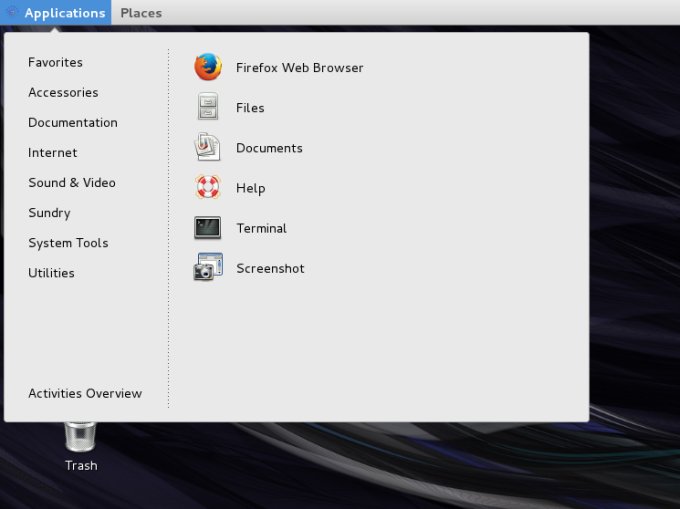Open the Places menu
The image size is (680, 509).
[x=141, y=13]
